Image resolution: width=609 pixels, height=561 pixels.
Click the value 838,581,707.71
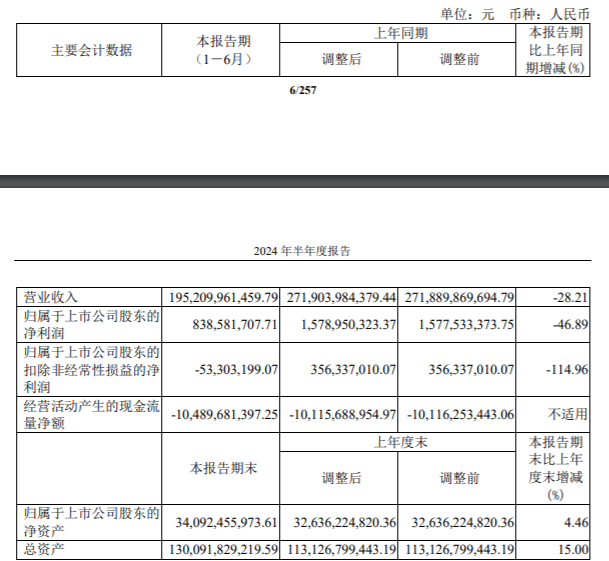tap(235, 324)
